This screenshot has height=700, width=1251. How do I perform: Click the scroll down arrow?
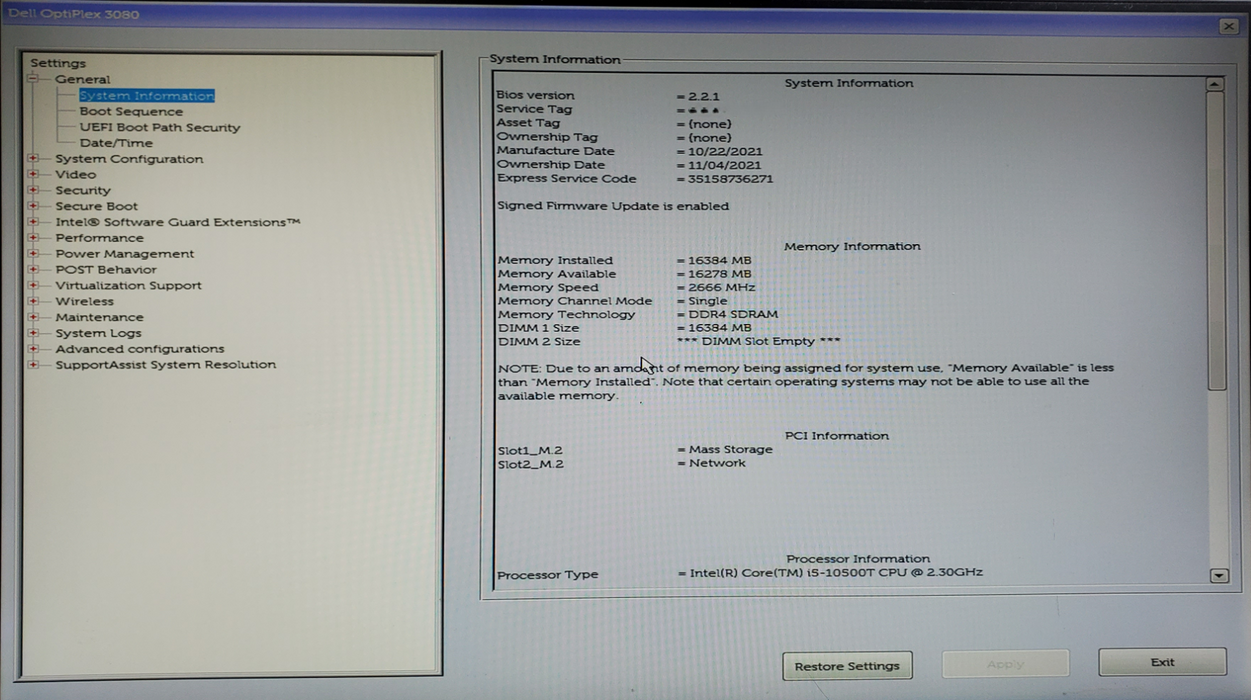1218,575
